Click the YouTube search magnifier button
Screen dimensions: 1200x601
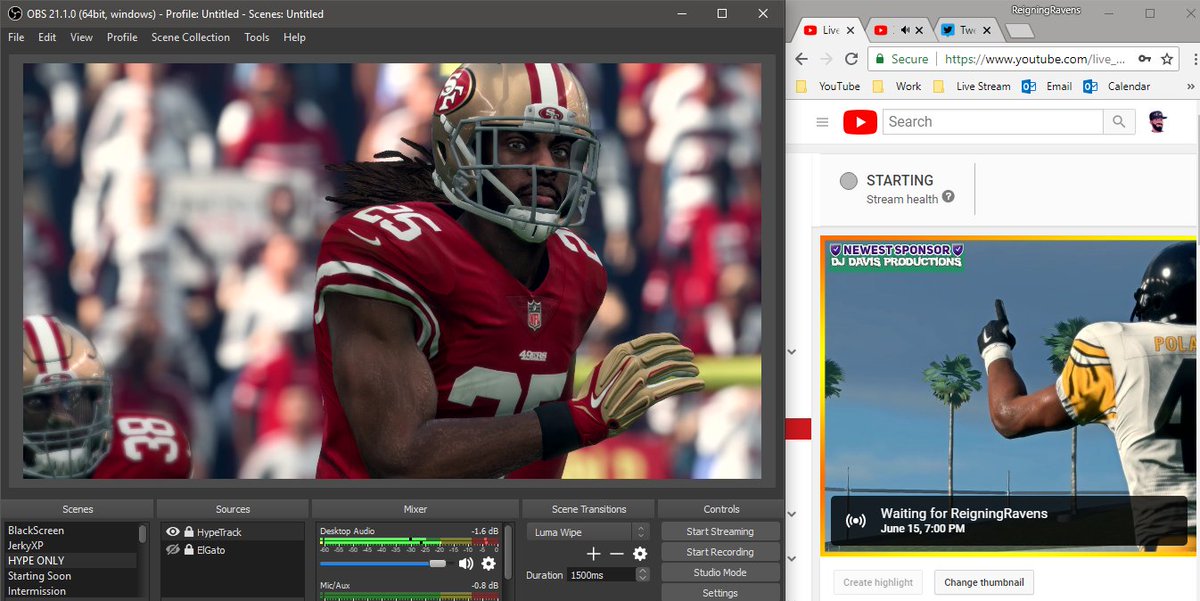click(1119, 122)
